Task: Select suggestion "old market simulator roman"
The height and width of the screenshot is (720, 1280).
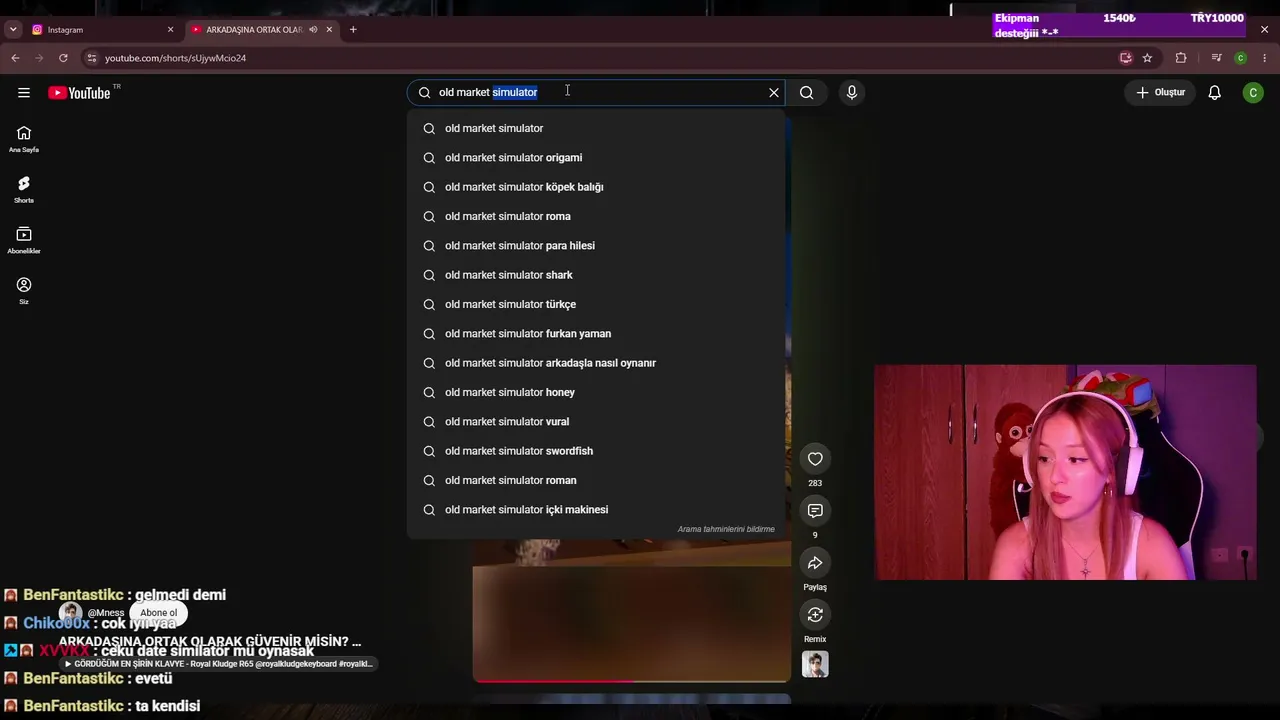Action: coord(596,480)
